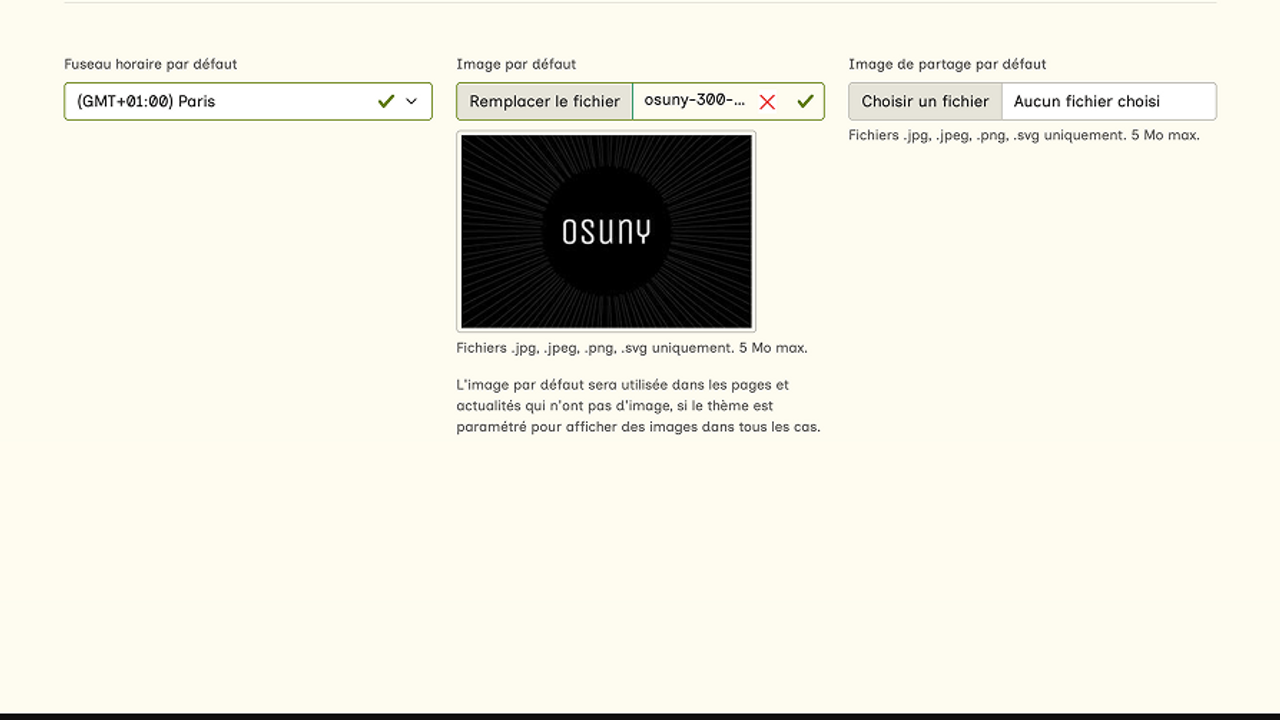Click the 'Remplacer le fichier' button
Image resolution: width=1280 pixels, height=720 pixels.
click(x=544, y=102)
